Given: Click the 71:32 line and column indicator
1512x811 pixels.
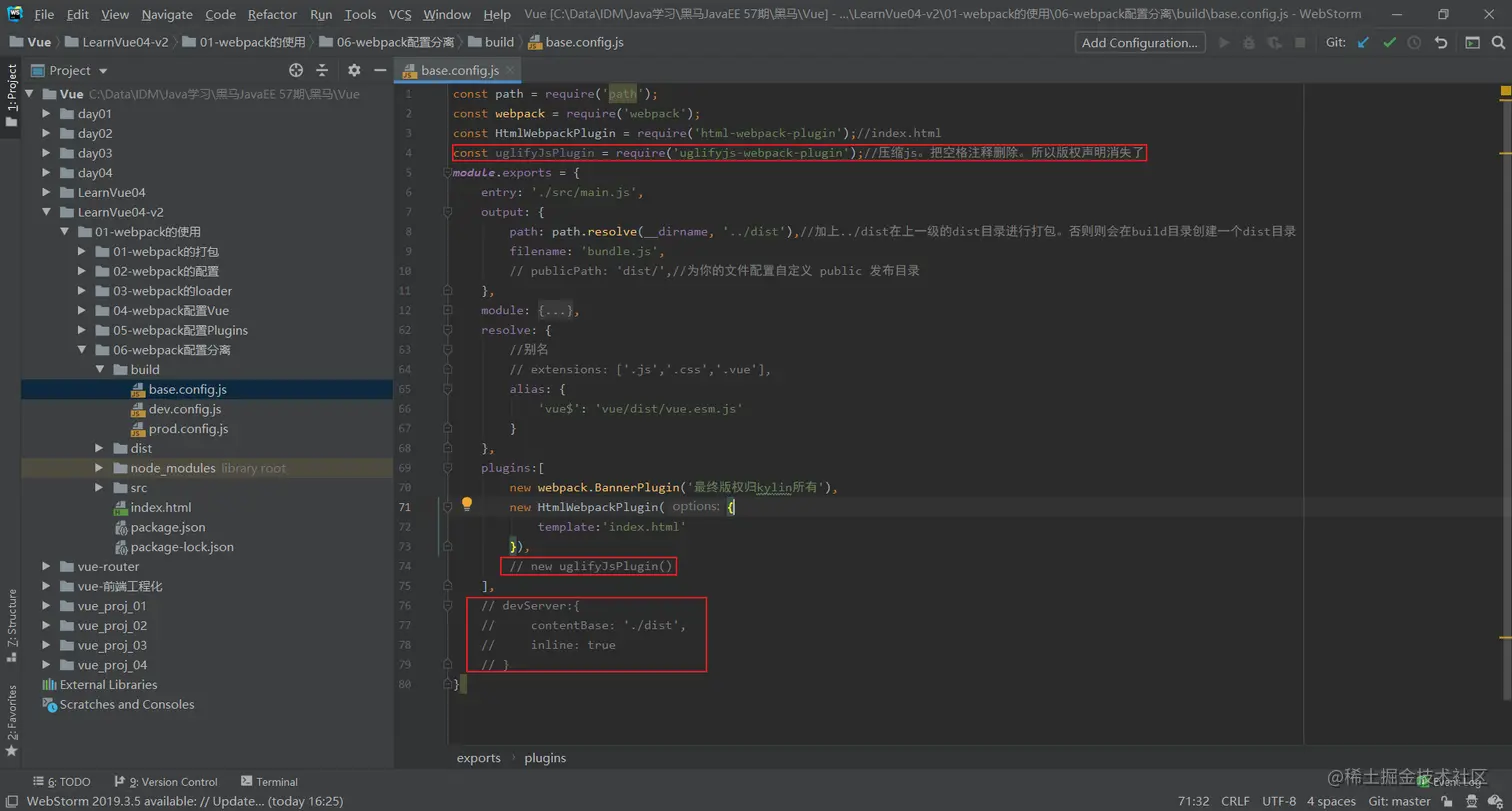Looking at the screenshot, I should [1194, 801].
